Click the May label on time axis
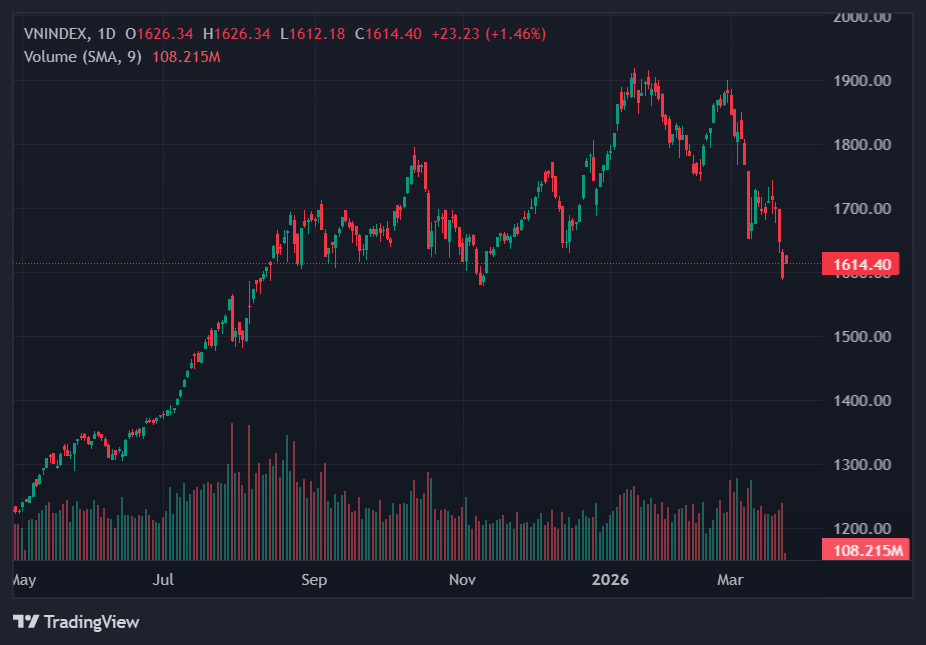Image resolution: width=926 pixels, height=645 pixels. point(23,579)
